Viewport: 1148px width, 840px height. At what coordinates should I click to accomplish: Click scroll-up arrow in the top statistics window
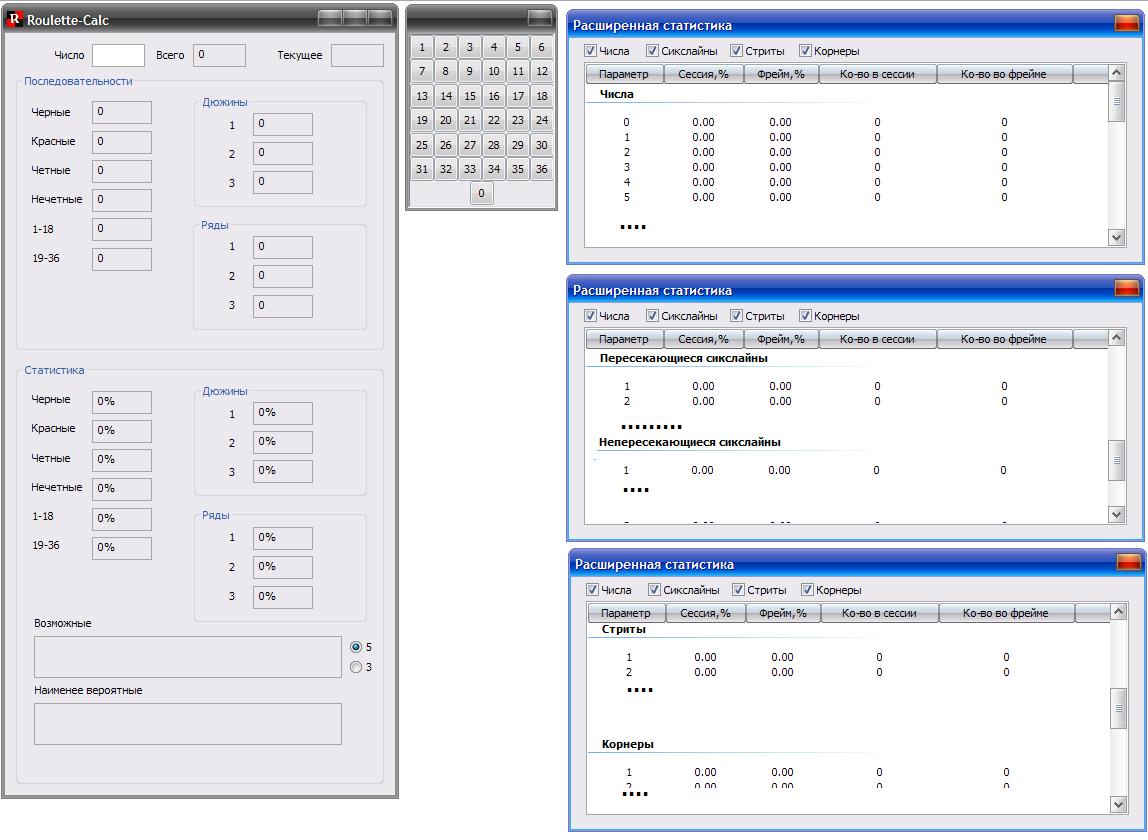click(1116, 73)
